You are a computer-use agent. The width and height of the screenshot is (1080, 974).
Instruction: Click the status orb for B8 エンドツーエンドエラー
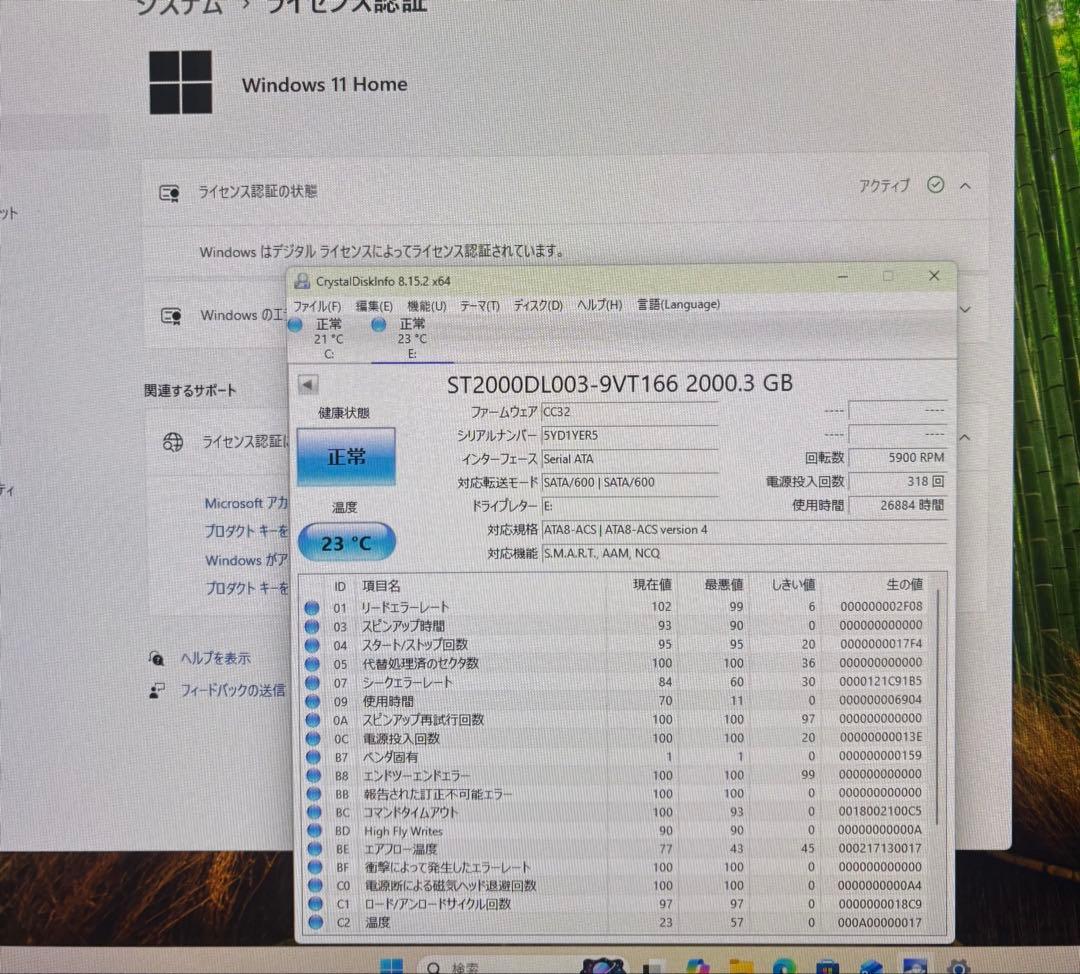click(313, 776)
